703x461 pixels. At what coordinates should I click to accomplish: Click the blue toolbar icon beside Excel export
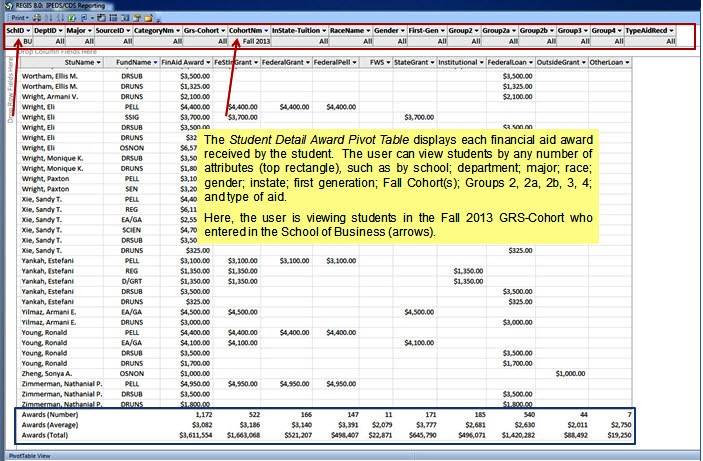click(84, 18)
